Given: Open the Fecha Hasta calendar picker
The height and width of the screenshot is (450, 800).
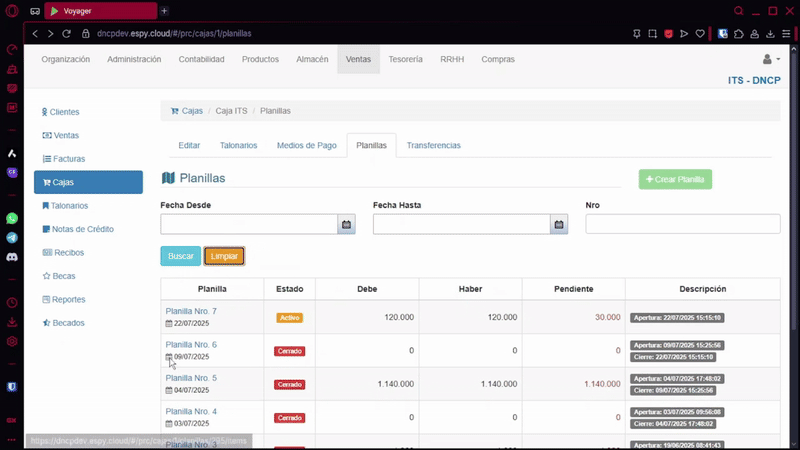Looking at the screenshot, I should pos(559,225).
